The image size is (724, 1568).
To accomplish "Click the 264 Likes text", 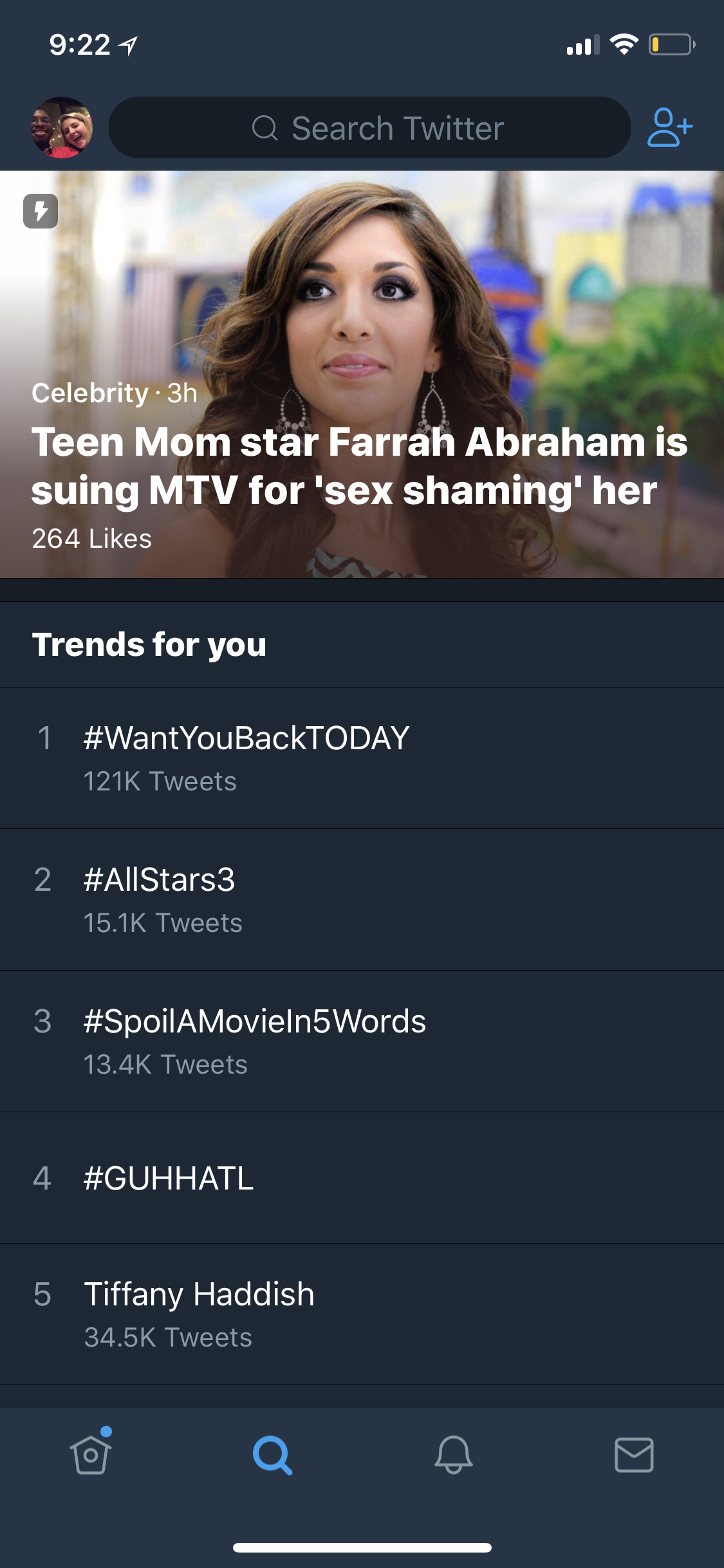I will tap(92, 539).
